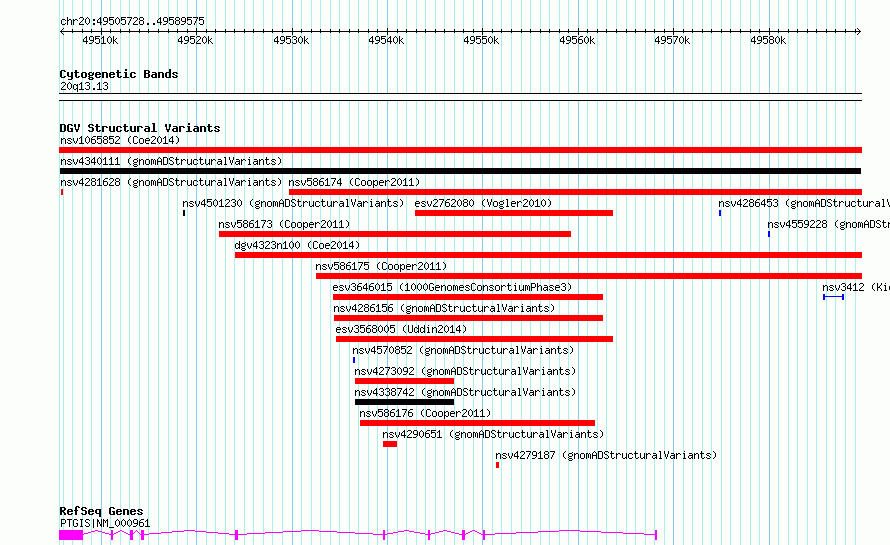The width and height of the screenshot is (890, 545).
Task: Click the nsv1065852 (Coe2014) variant label
Action: [120, 140]
